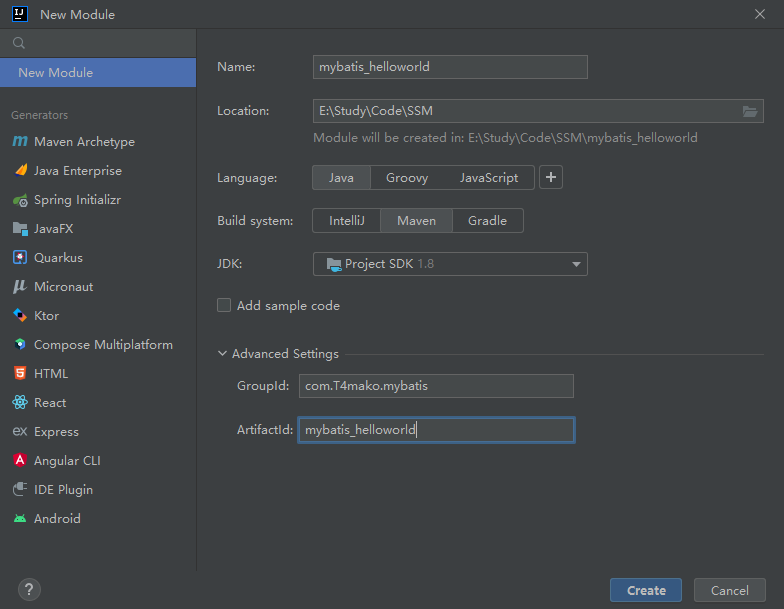
Task: Click the React atom icon
Action: [20, 402]
